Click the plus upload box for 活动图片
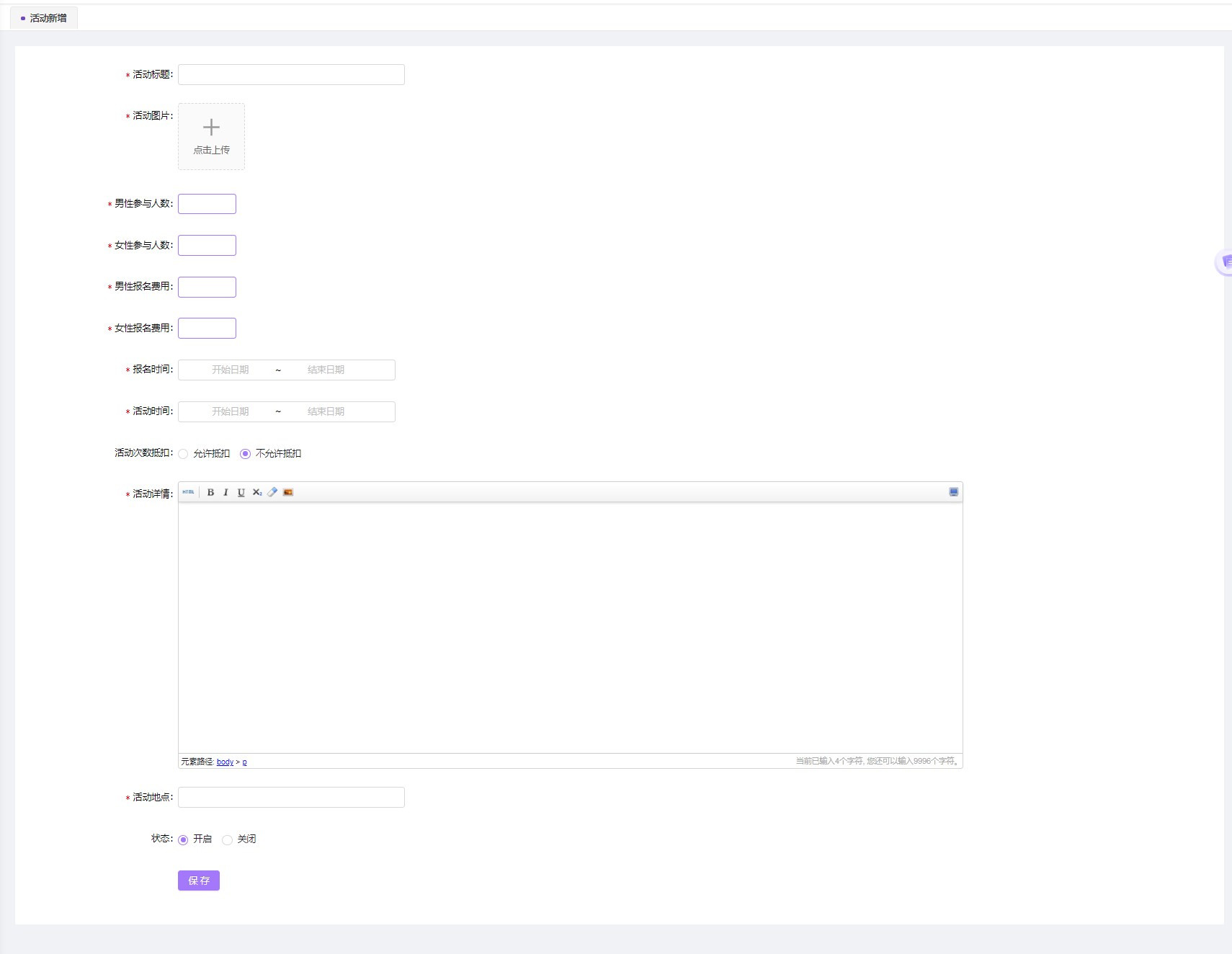1232x954 pixels. pos(211,136)
